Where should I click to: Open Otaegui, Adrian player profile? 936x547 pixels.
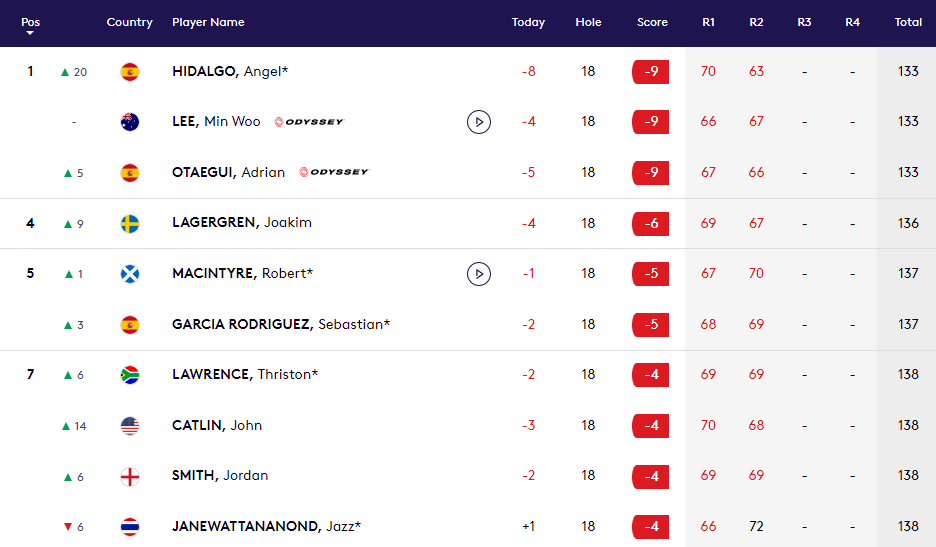[x=228, y=172]
